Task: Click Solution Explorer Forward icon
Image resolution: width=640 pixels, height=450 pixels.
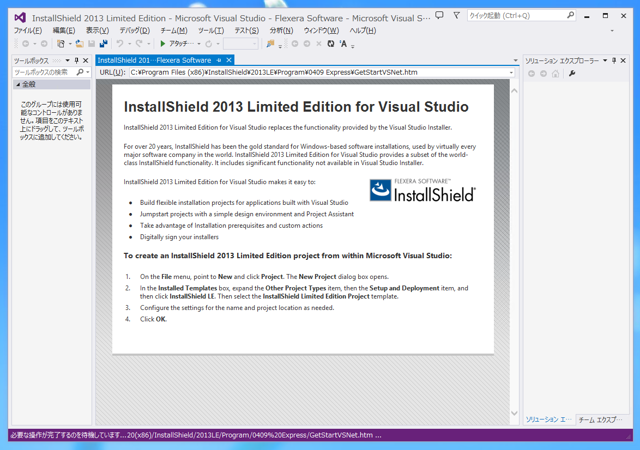Action: 543,74
